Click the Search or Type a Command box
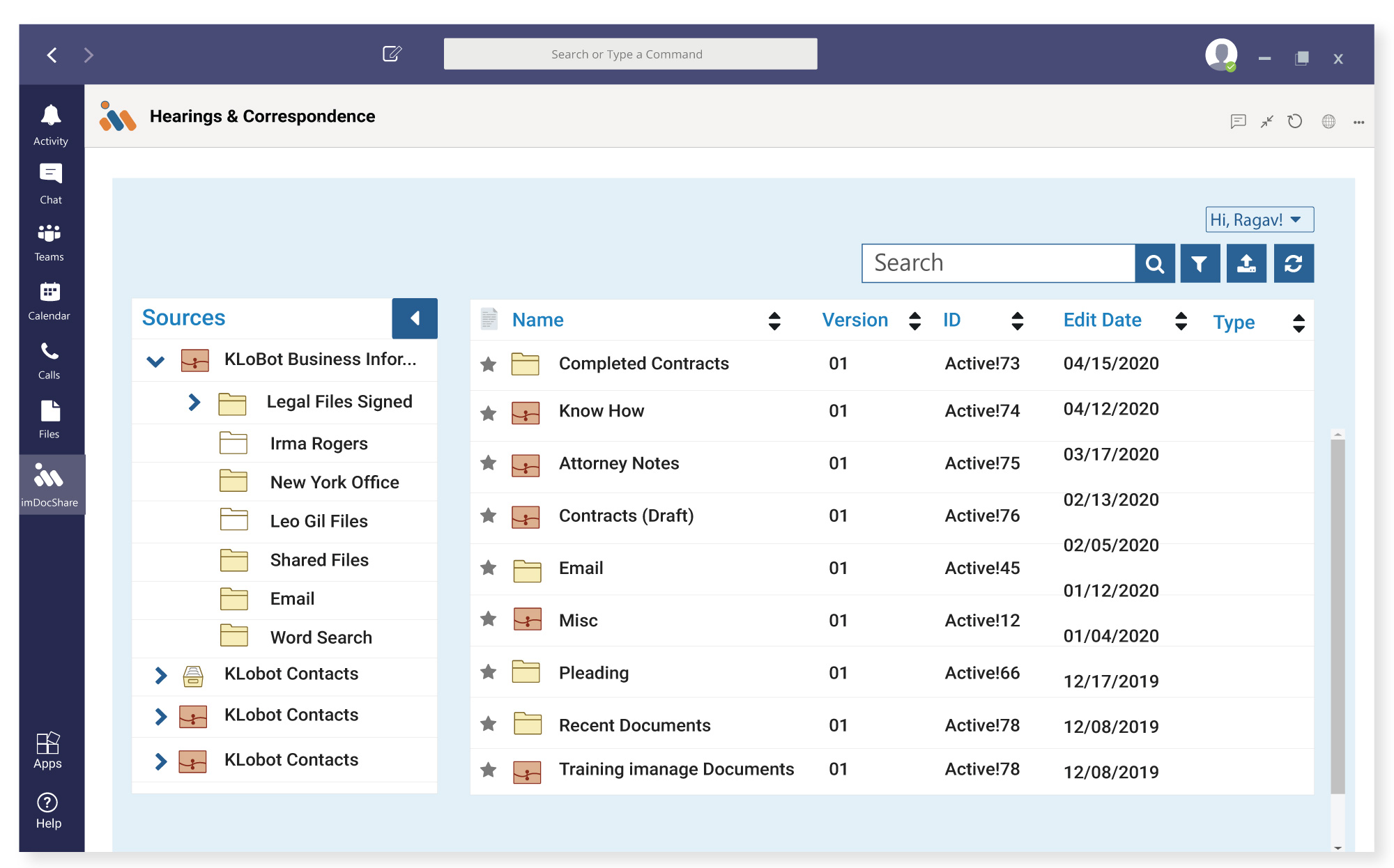Viewport: 1394px width, 868px height. click(x=630, y=54)
